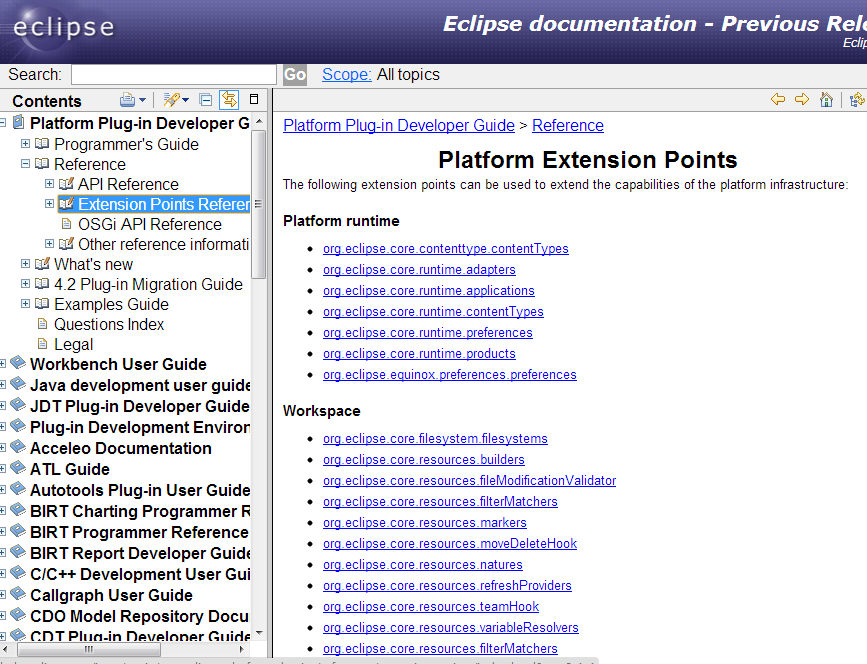The height and width of the screenshot is (664, 867).
Task: Click the print topic printer icon
Action: pos(127,100)
